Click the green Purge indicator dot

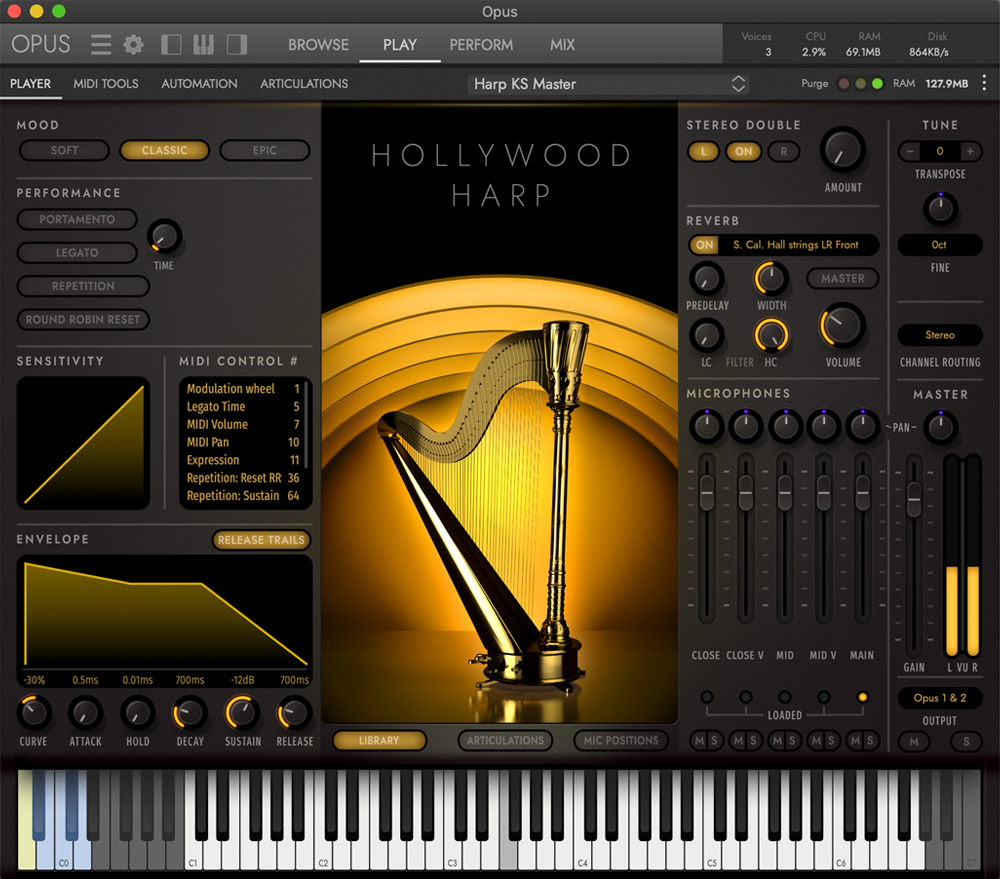point(877,84)
